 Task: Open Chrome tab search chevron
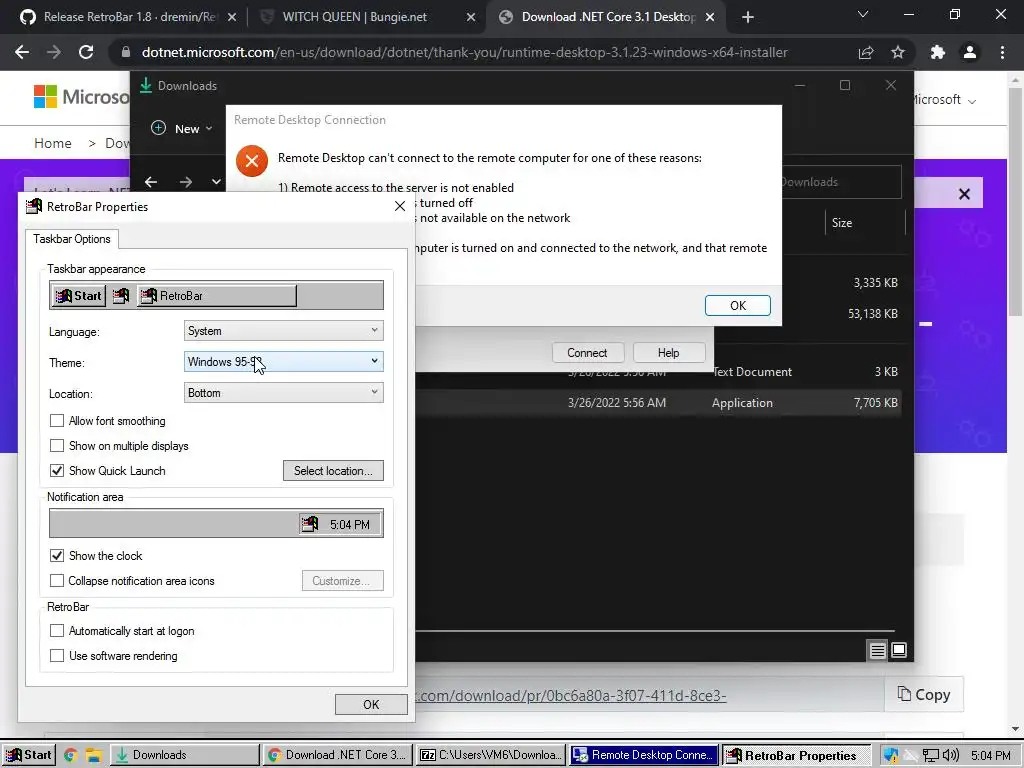coord(863,14)
